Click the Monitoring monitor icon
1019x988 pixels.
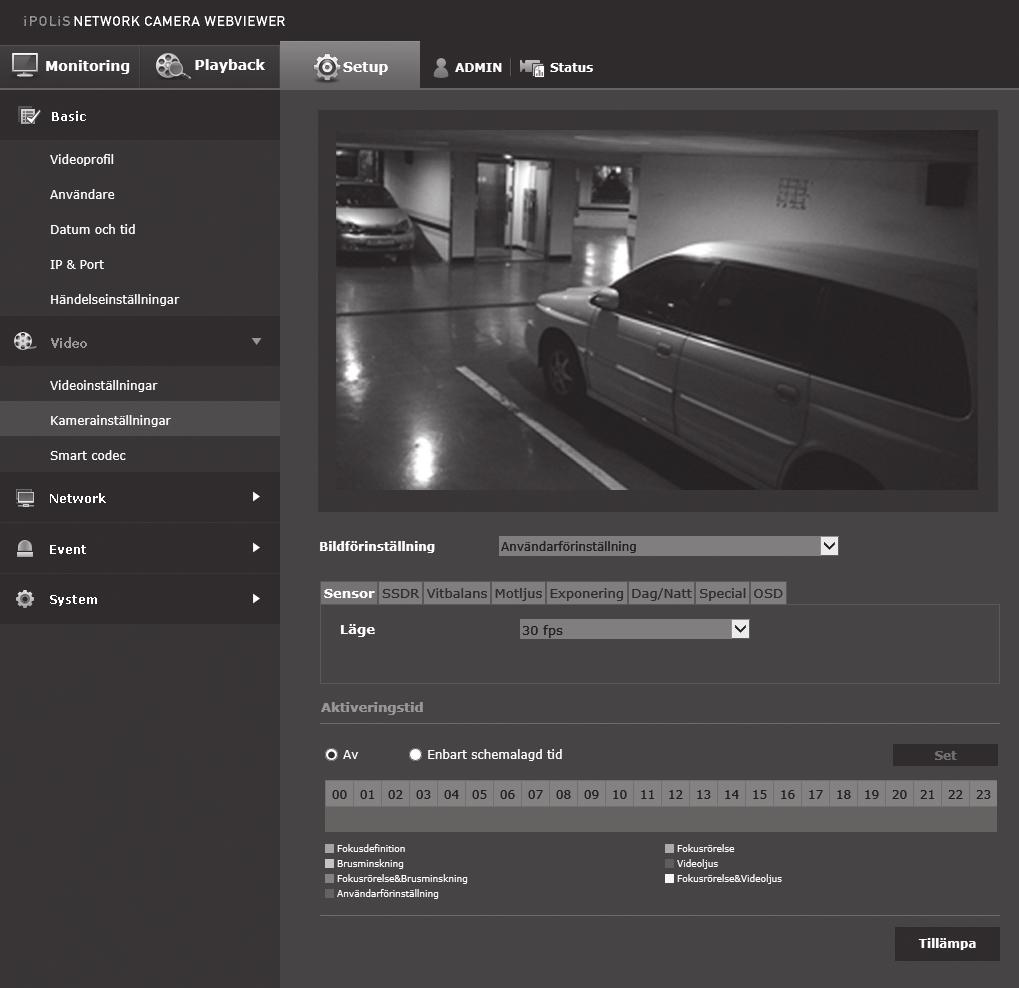(25, 65)
